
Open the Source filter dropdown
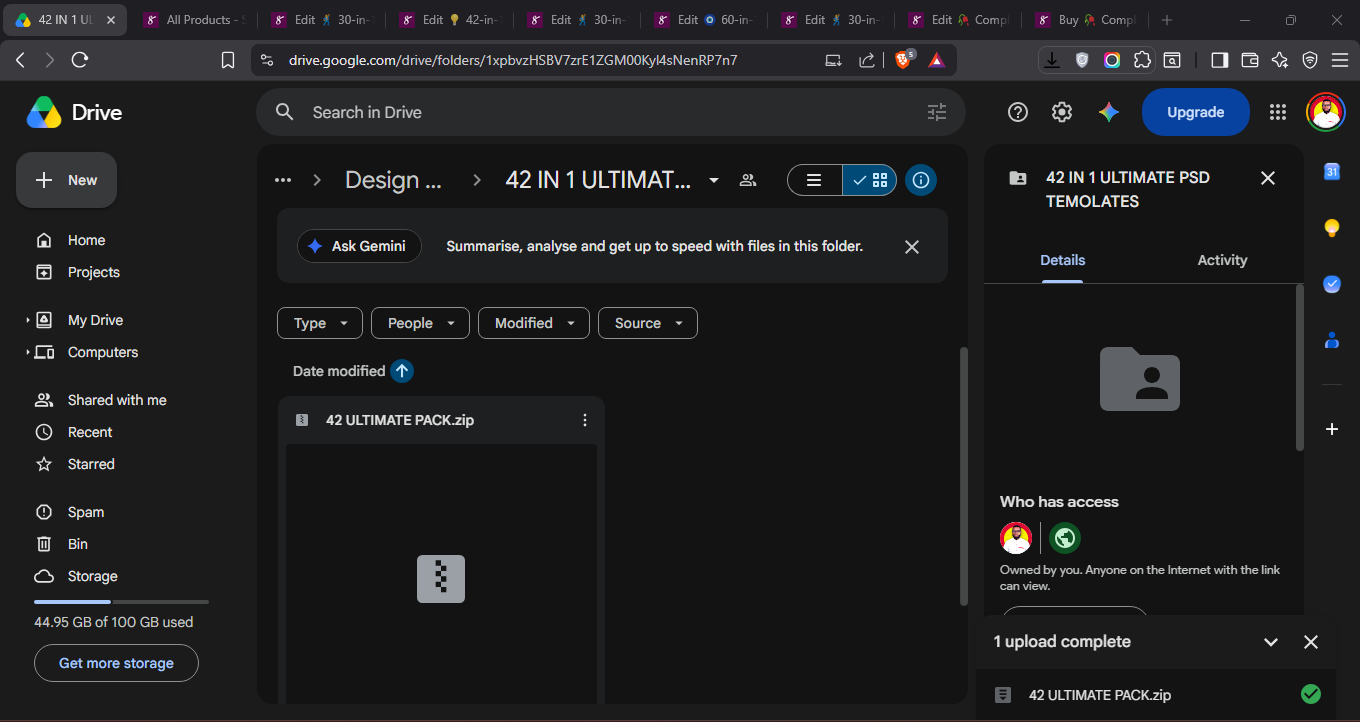647,323
